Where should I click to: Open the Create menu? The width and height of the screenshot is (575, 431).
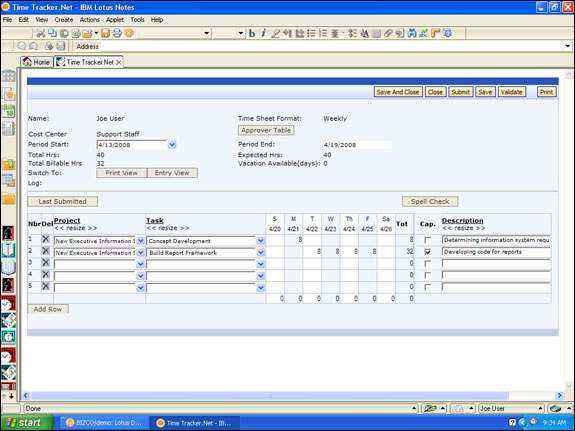coord(64,20)
